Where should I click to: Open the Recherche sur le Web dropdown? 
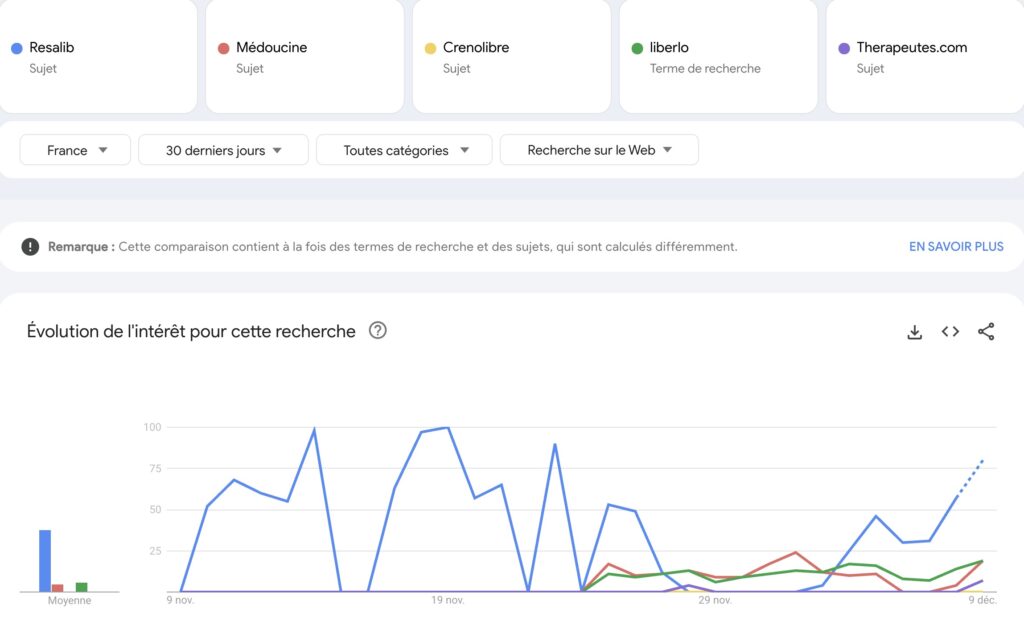(598, 149)
